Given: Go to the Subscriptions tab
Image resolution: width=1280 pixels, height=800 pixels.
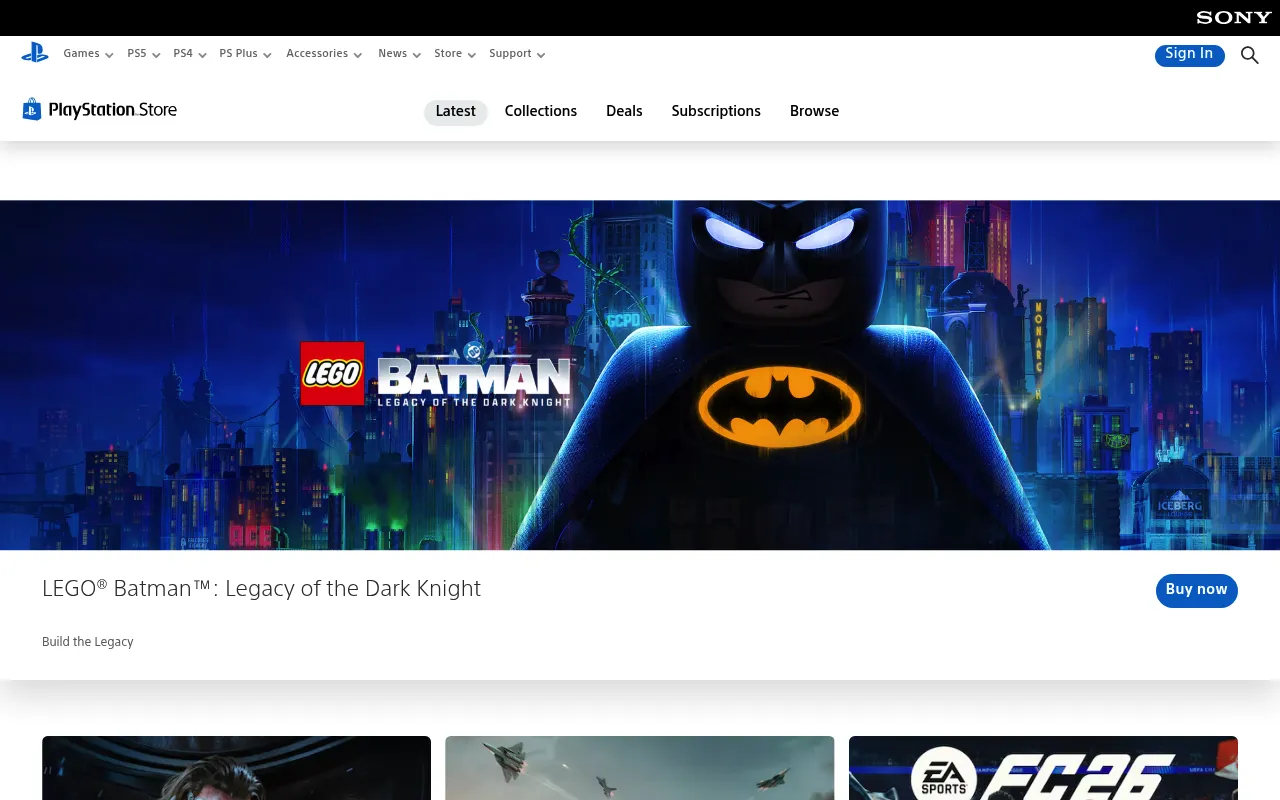Looking at the screenshot, I should [x=716, y=112].
